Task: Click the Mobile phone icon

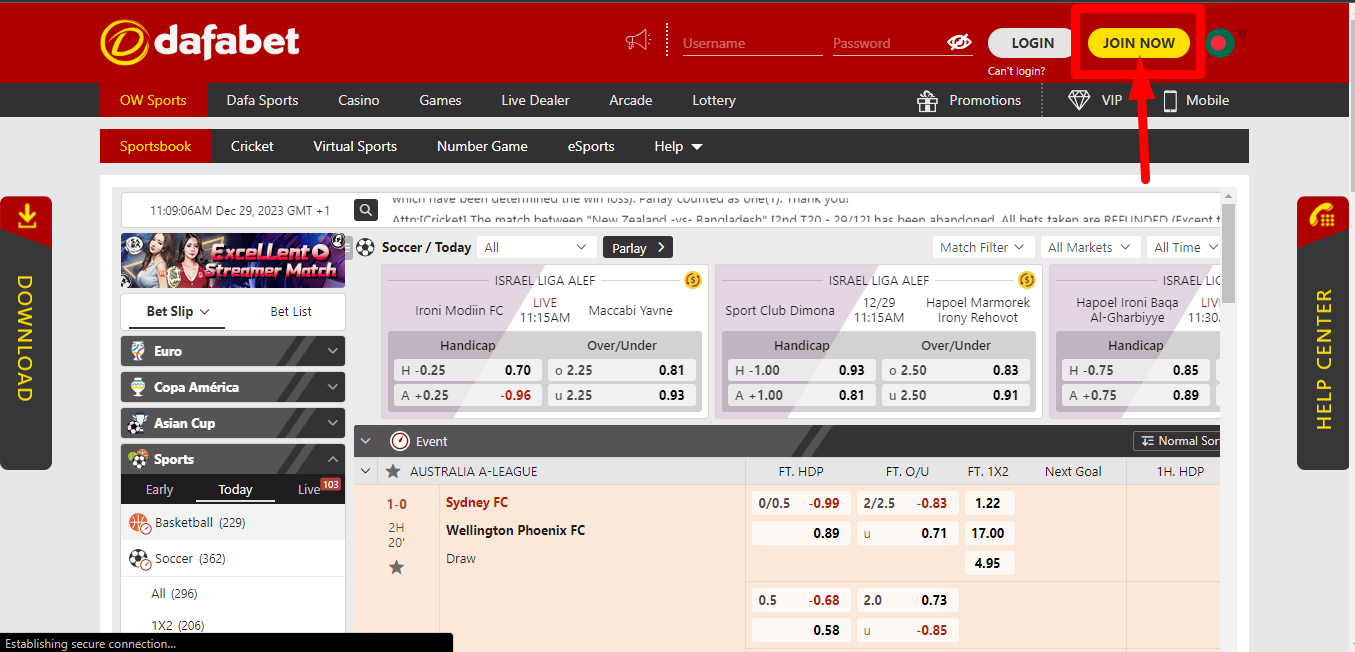Action: tap(1170, 100)
